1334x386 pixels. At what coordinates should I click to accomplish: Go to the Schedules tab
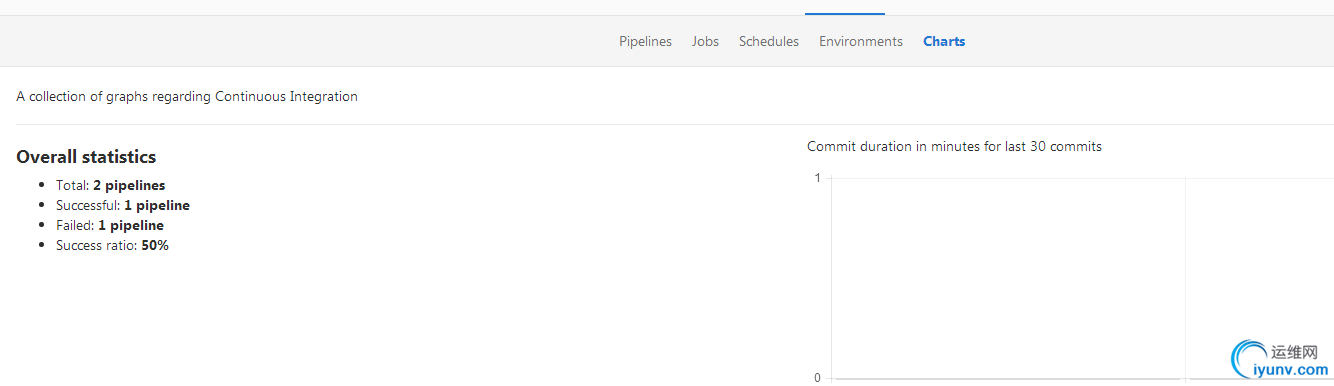[x=769, y=41]
